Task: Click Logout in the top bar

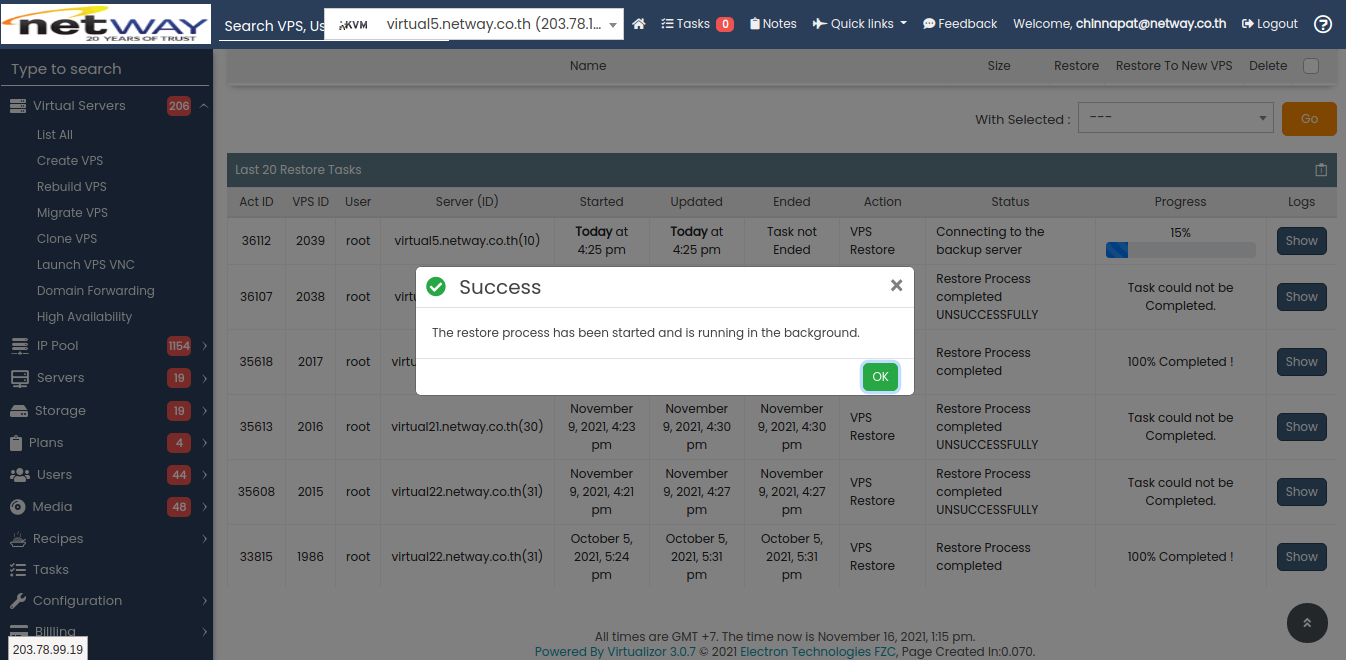Action: (1270, 24)
